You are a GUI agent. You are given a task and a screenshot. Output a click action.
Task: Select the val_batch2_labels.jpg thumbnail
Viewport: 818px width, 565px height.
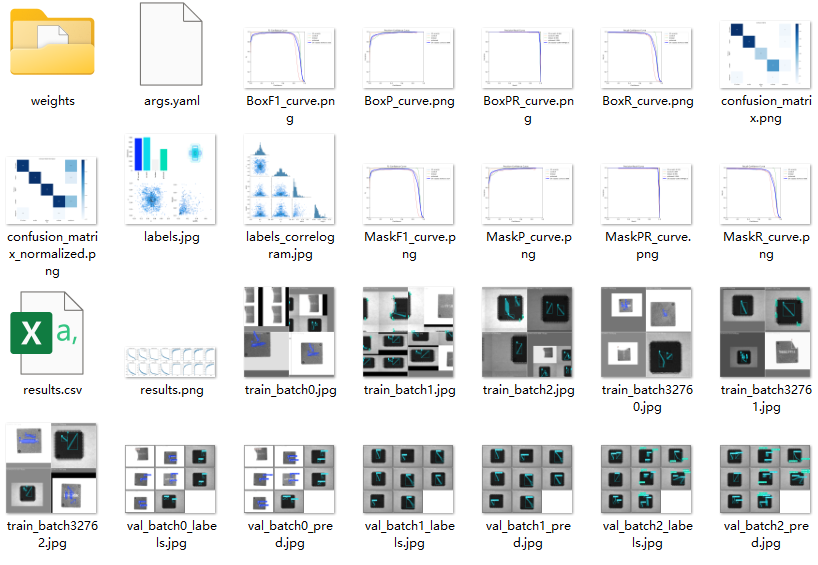click(x=646, y=479)
